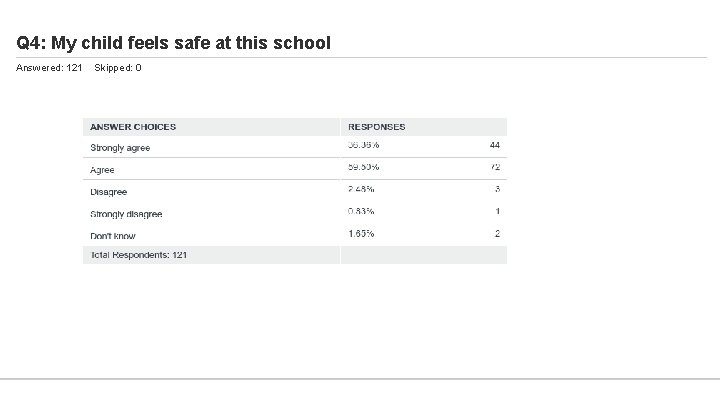
Task: Select the 1.65% percentage for Don't know
Action: 361,233
